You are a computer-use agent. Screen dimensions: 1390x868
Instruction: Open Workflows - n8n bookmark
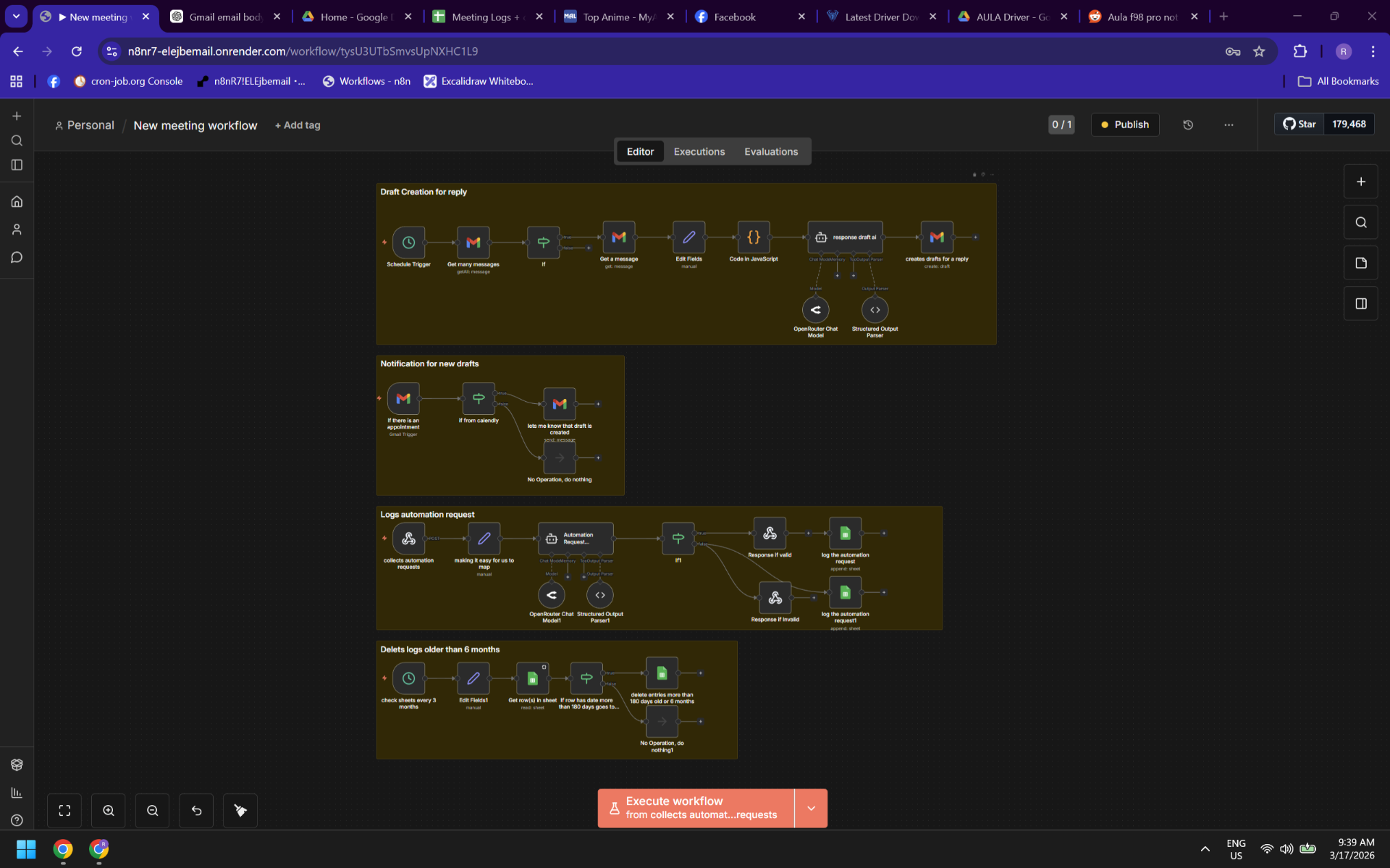point(366,81)
